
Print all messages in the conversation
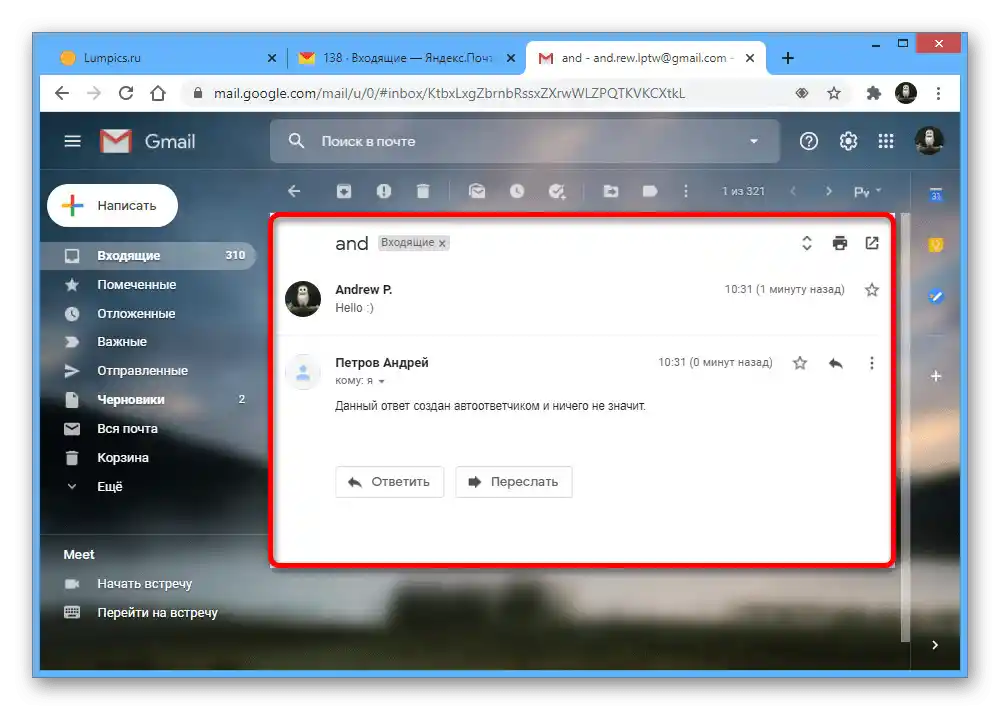[840, 243]
